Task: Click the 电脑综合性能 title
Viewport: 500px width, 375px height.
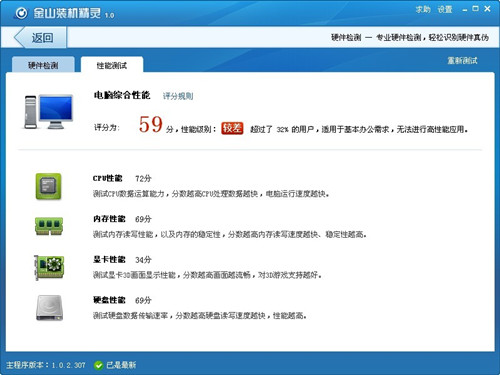Action: coord(122,95)
